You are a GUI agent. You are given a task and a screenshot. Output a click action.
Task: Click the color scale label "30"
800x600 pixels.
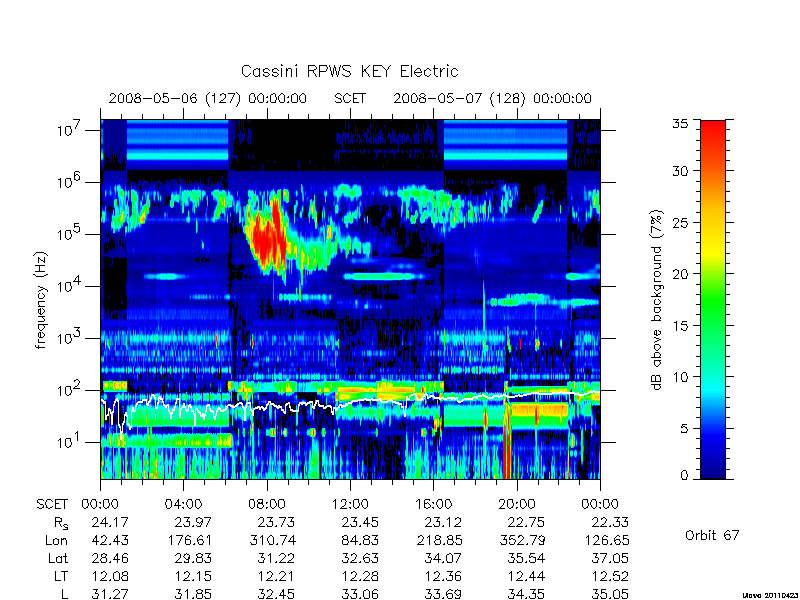click(x=680, y=170)
